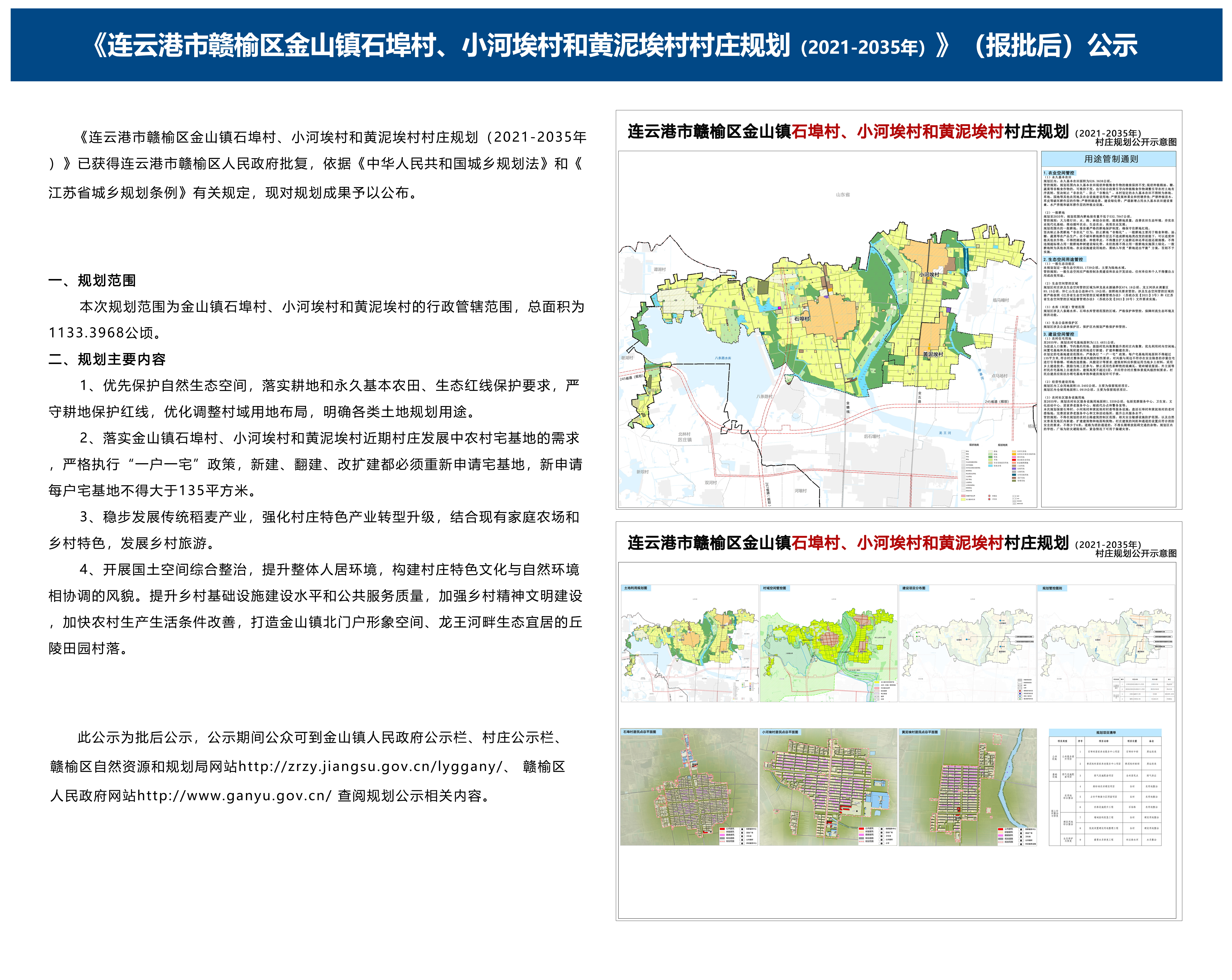
Task: Click the 谢湖村 label at map's left edge
Action: [627, 358]
